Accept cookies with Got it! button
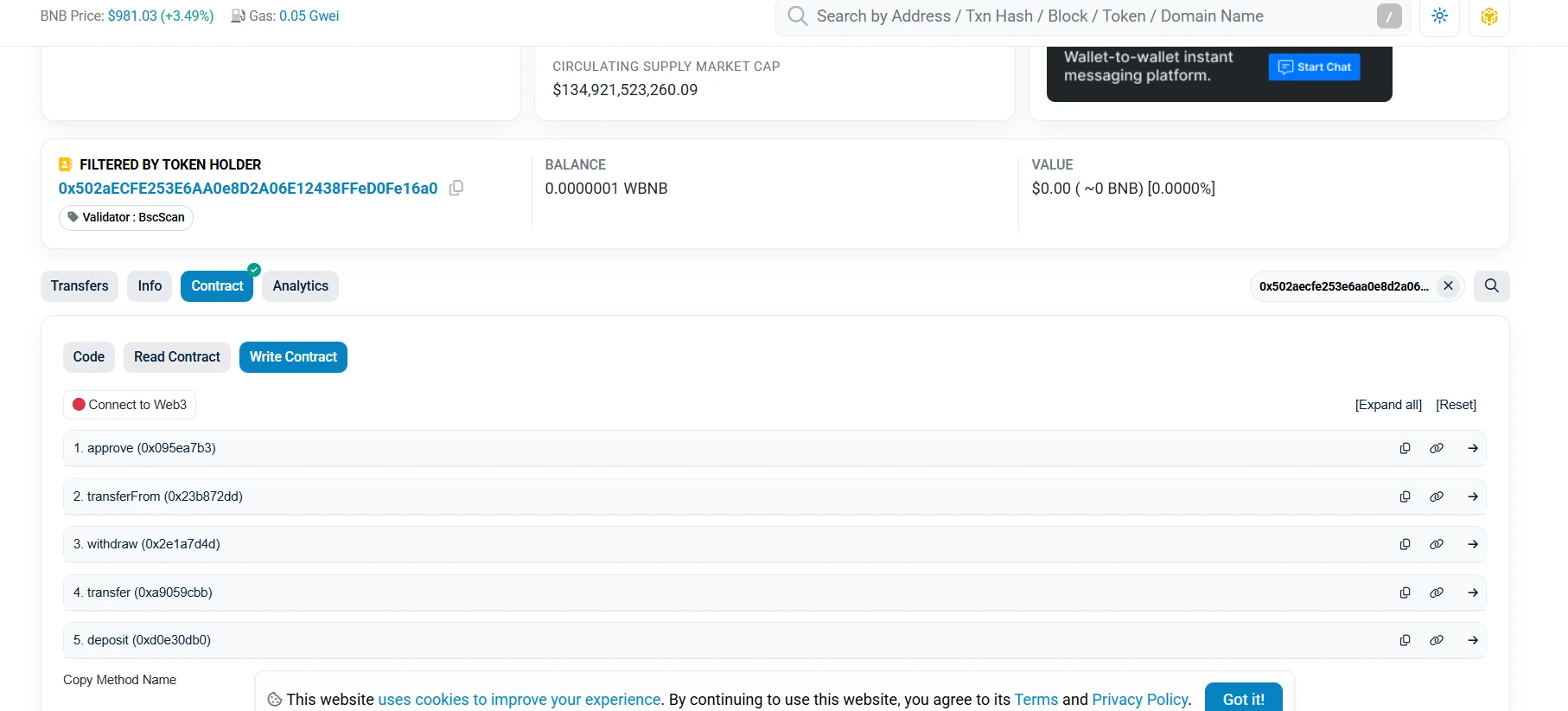Image resolution: width=1568 pixels, height=711 pixels. click(1243, 699)
